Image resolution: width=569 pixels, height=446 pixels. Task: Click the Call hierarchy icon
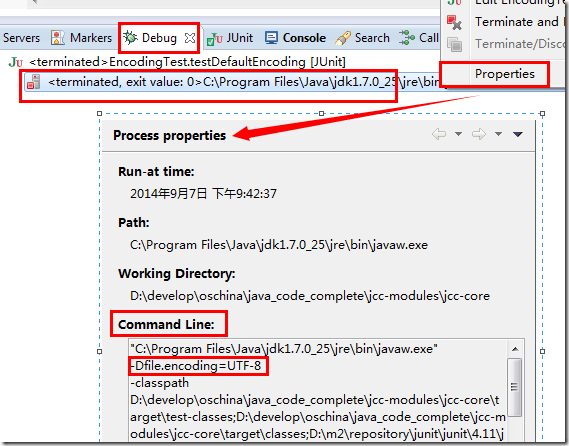pyautogui.click(x=406, y=38)
